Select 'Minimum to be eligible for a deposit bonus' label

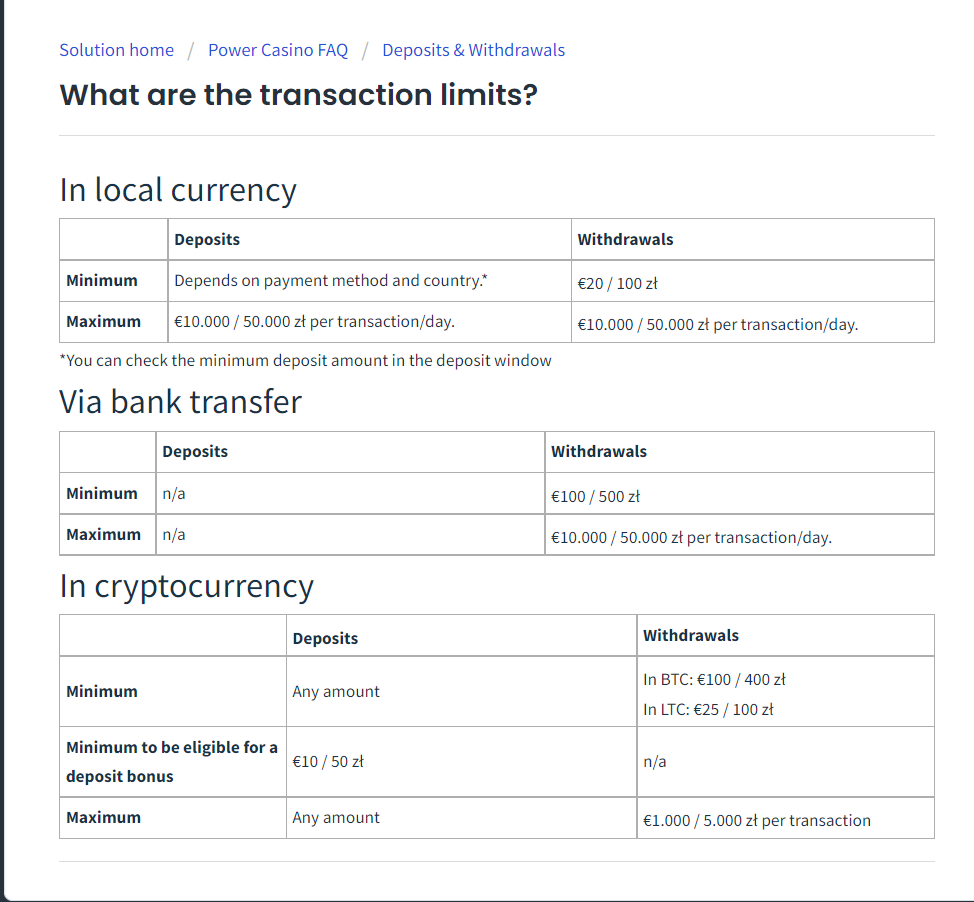tap(172, 762)
